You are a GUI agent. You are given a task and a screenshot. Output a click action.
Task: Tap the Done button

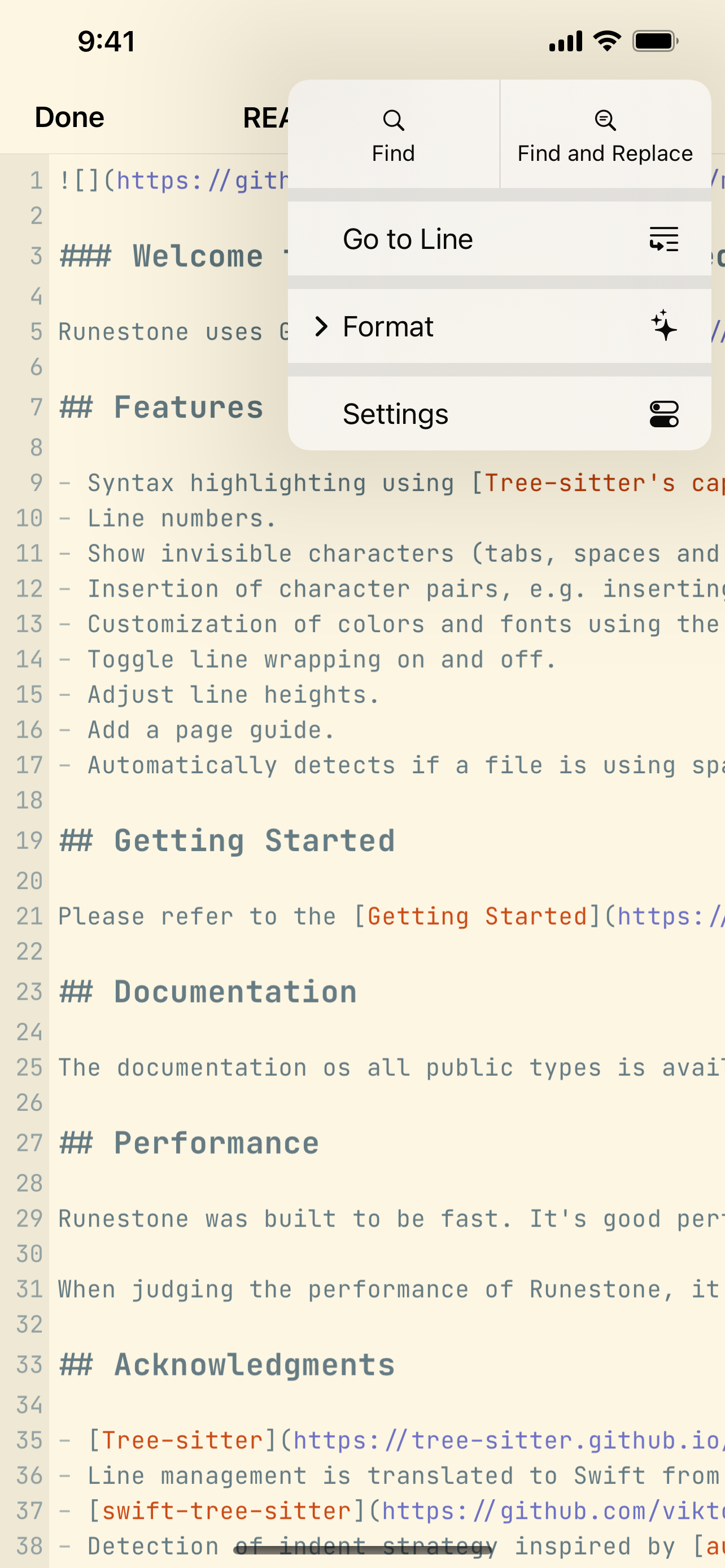[x=69, y=117]
